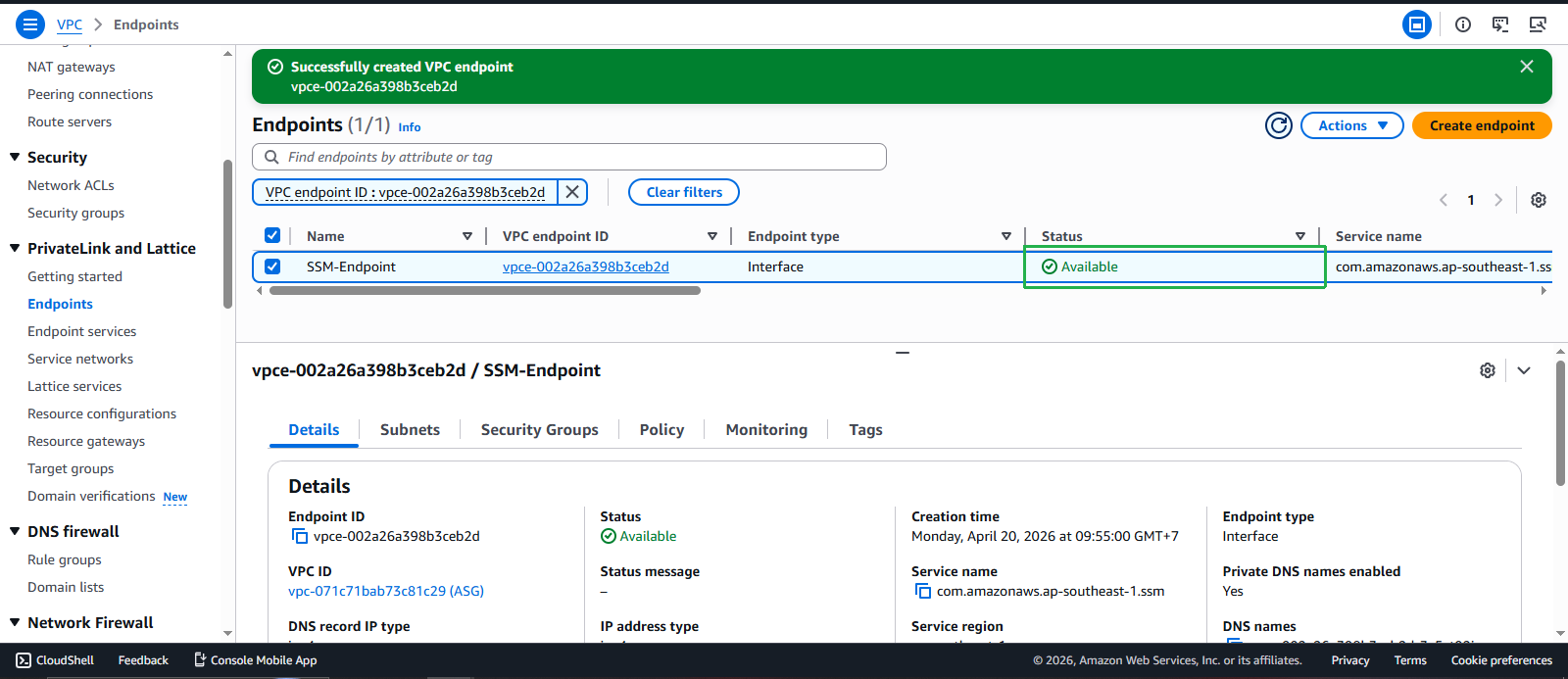Remove the VPC endpoint ID filter token

point(573,192)
